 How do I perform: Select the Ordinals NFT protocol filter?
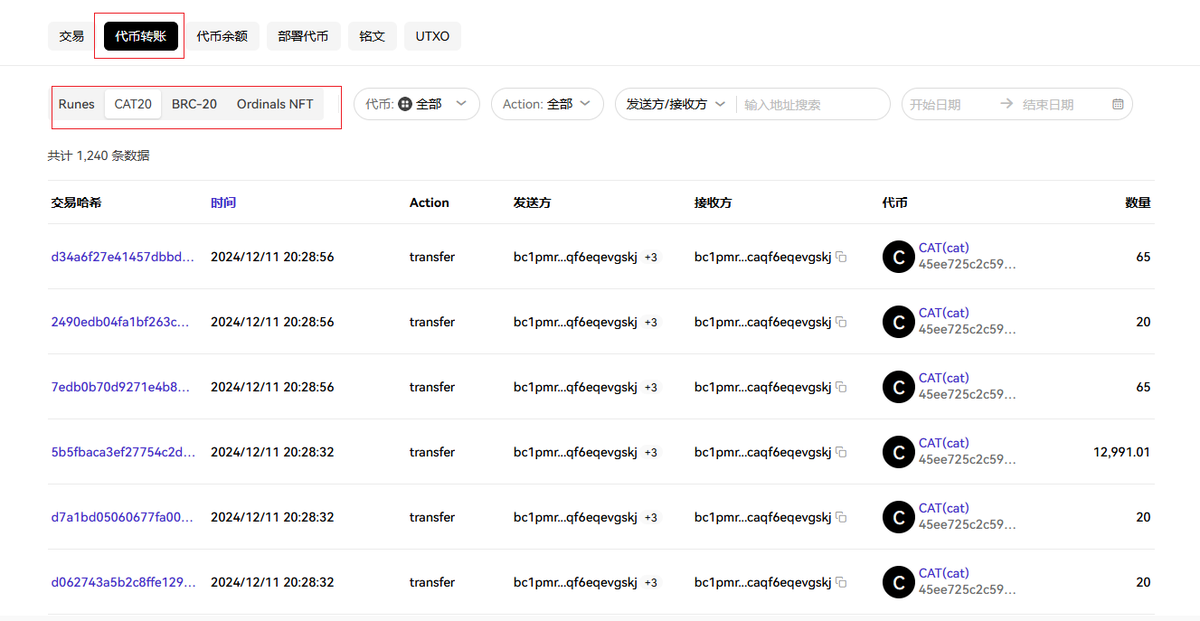click(x=275, y=104)
